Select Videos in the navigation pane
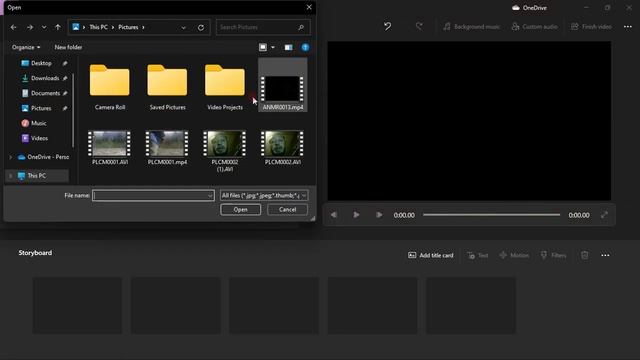 39,138
